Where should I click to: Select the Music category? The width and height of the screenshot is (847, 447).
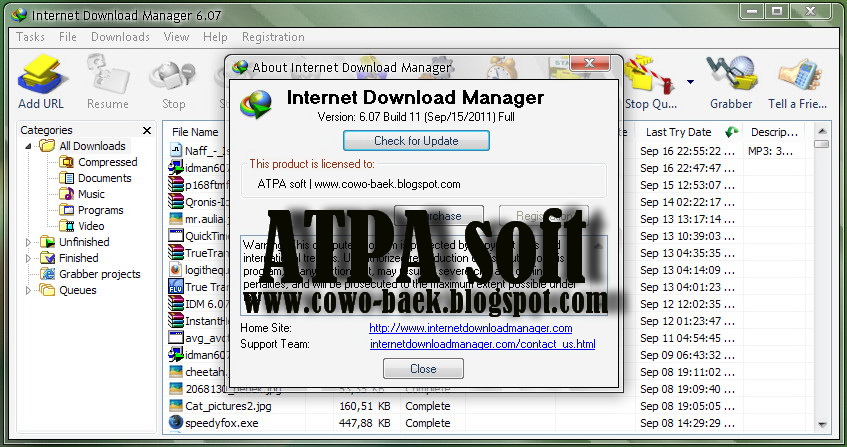pos(91,194)
